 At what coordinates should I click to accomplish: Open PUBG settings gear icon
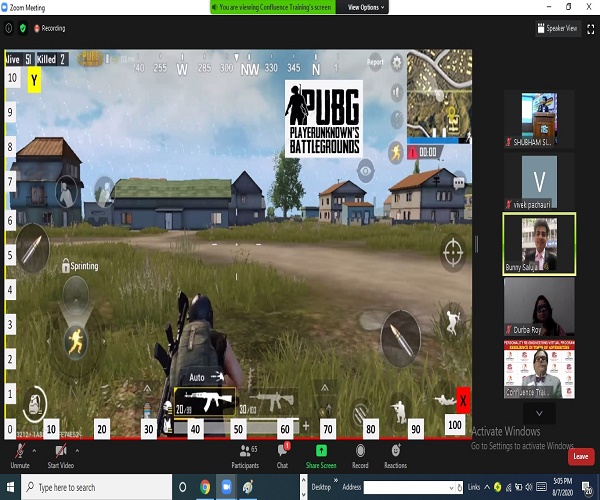pos(397,62)
